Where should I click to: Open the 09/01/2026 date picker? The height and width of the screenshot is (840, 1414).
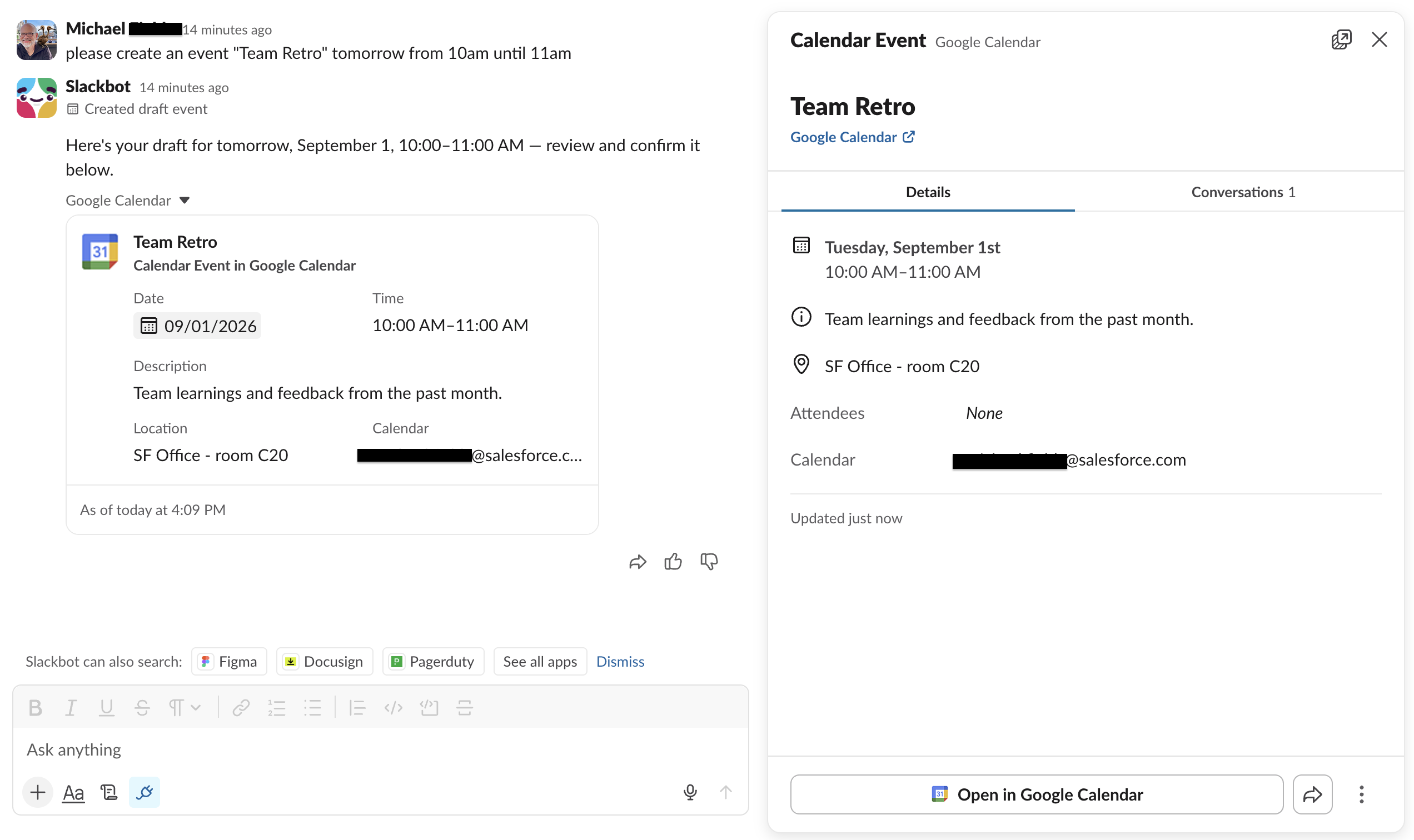198,326
